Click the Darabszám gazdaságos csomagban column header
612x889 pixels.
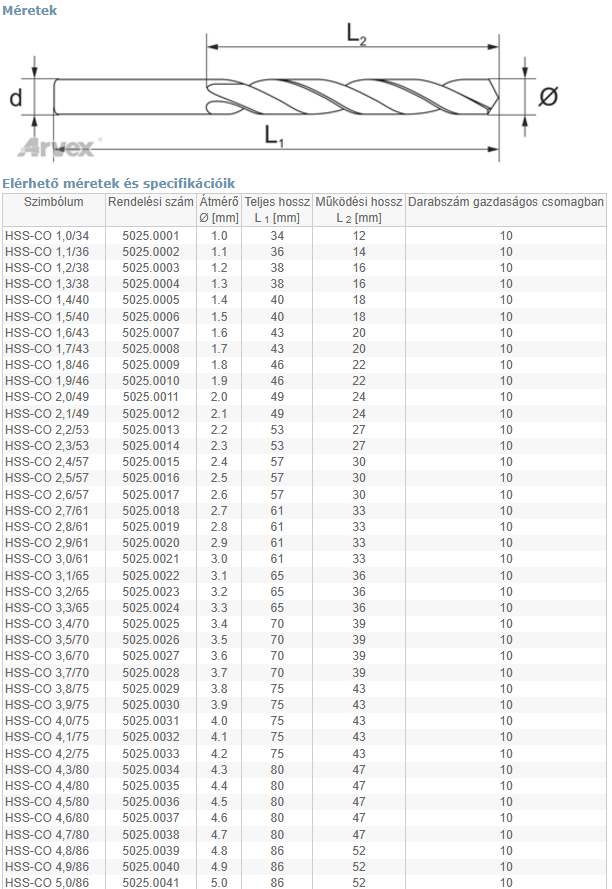[506, 201]
